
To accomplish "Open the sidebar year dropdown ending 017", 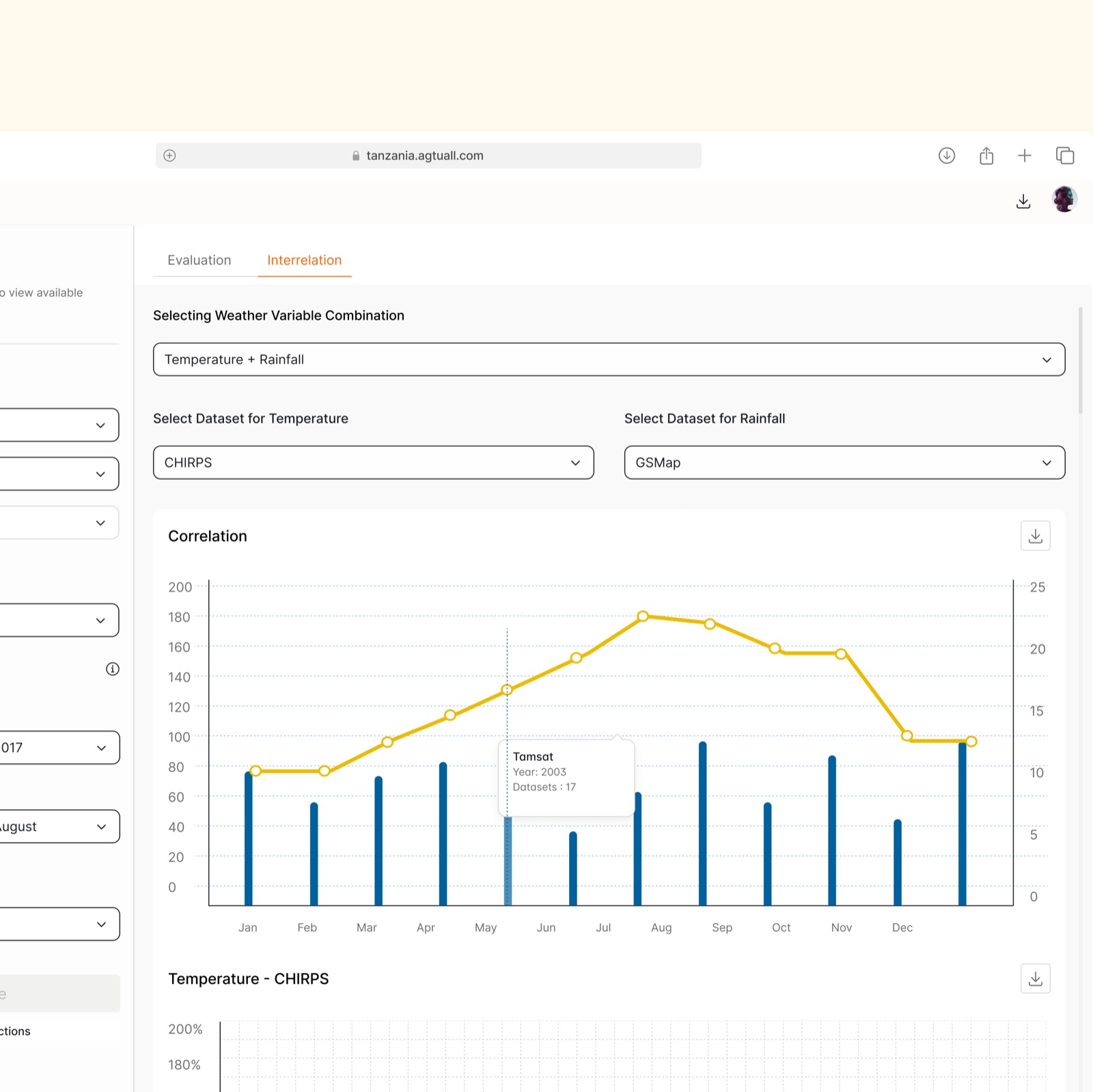I will point(59,748).
